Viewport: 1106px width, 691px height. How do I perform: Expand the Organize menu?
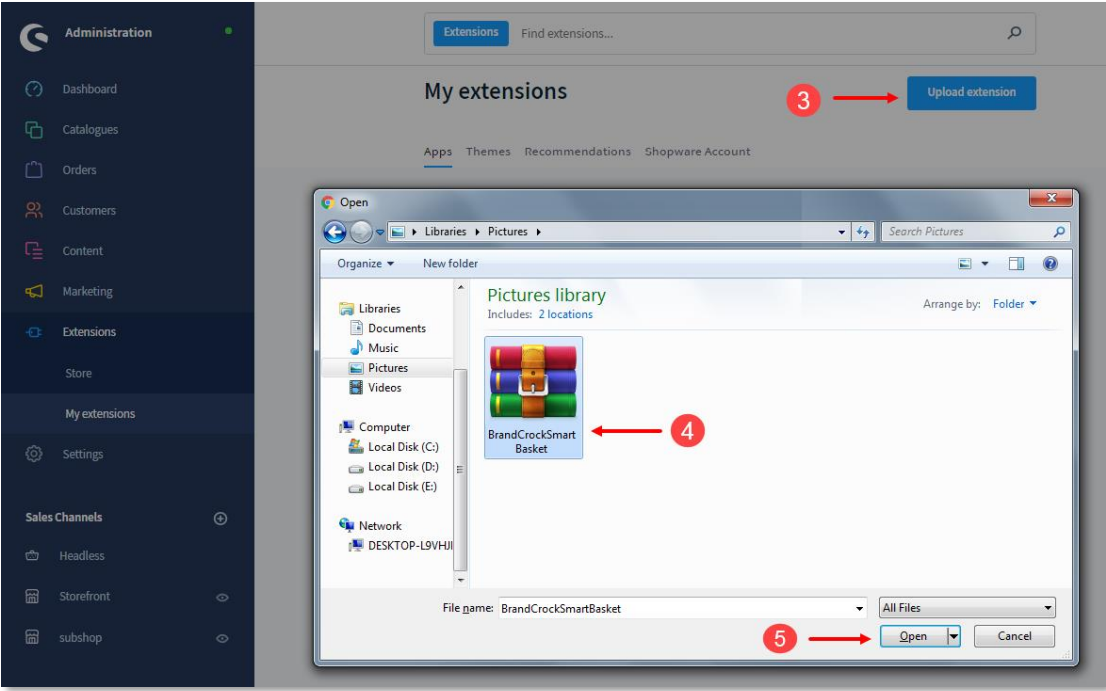[x=365, y=264]
